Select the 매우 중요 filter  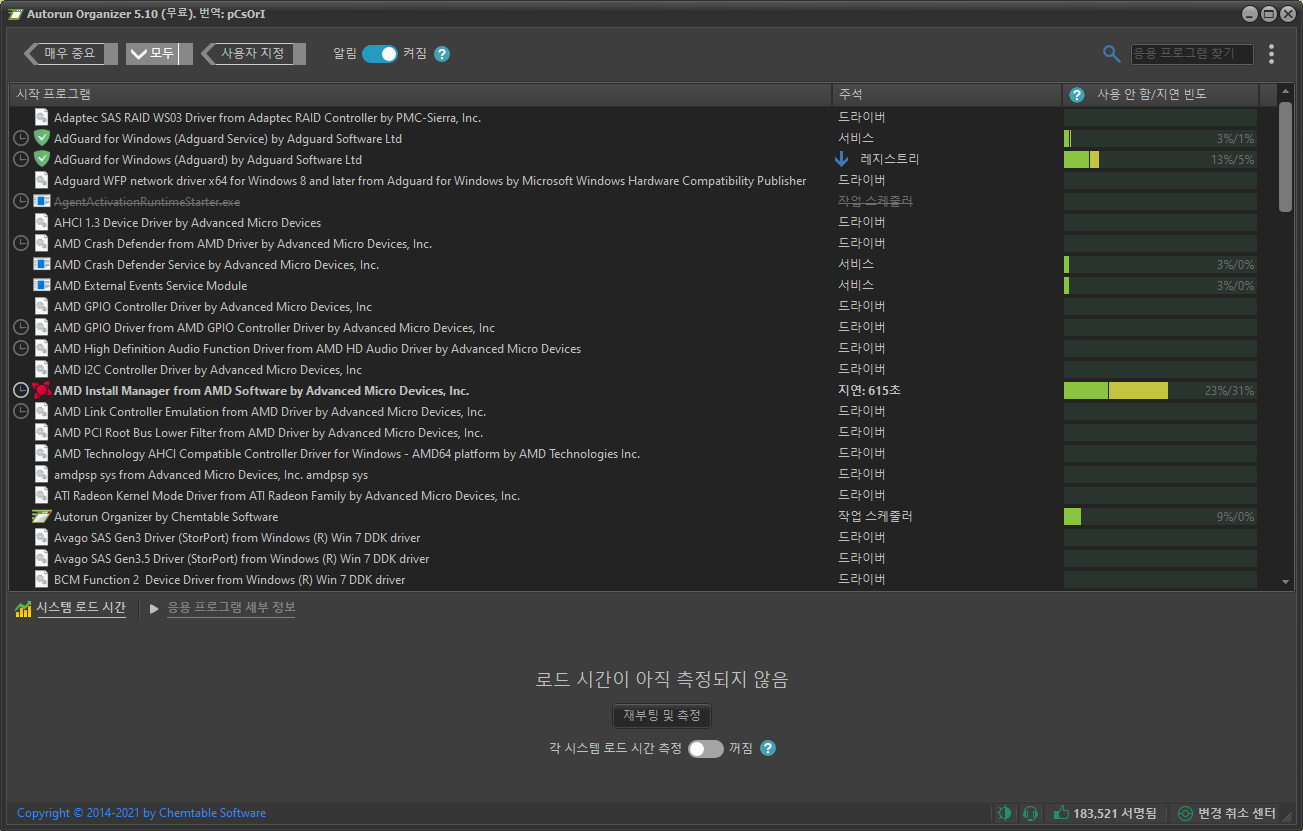pyautogui.click(x=70, y=54)
